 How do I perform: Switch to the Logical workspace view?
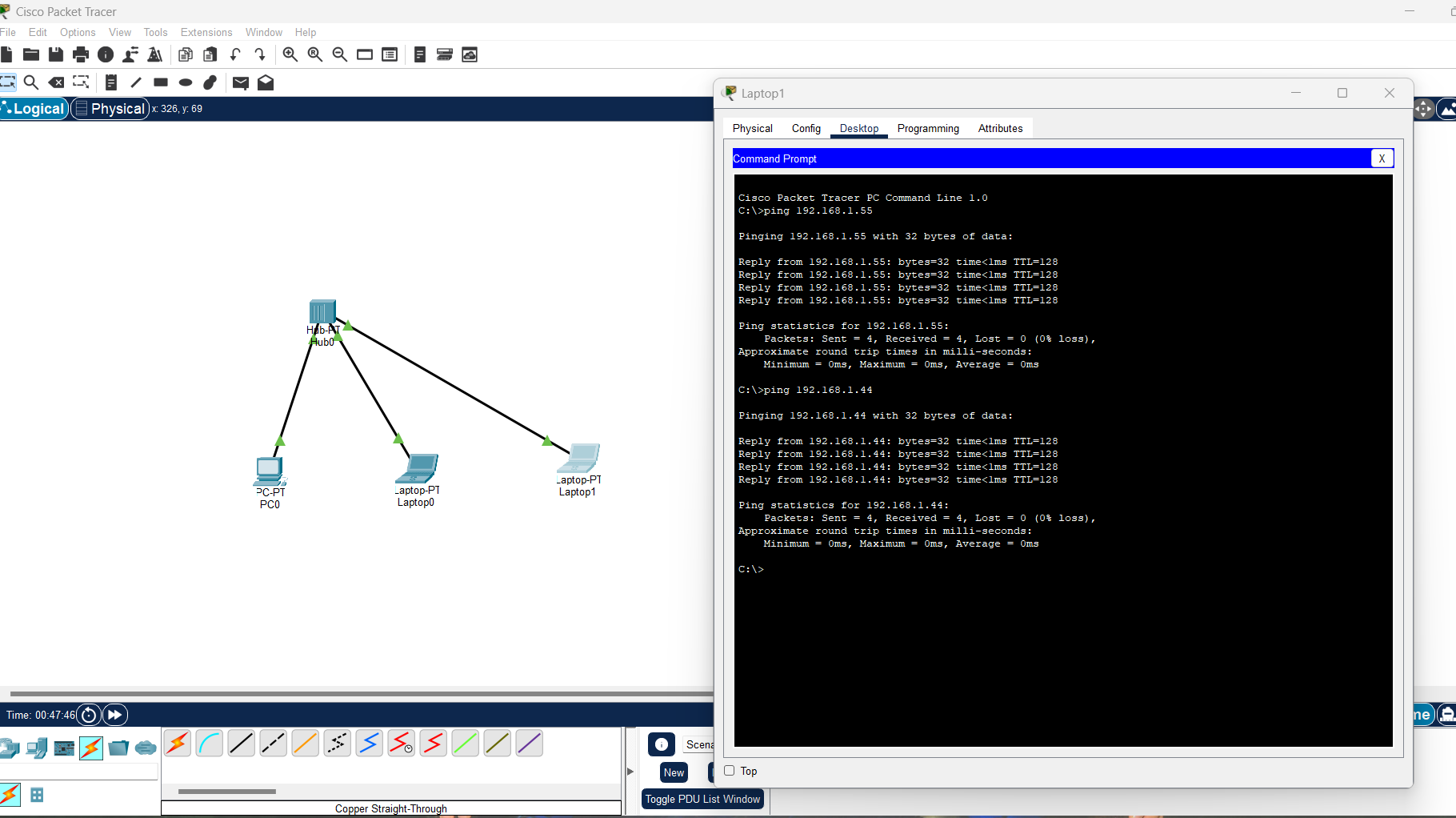34,109
